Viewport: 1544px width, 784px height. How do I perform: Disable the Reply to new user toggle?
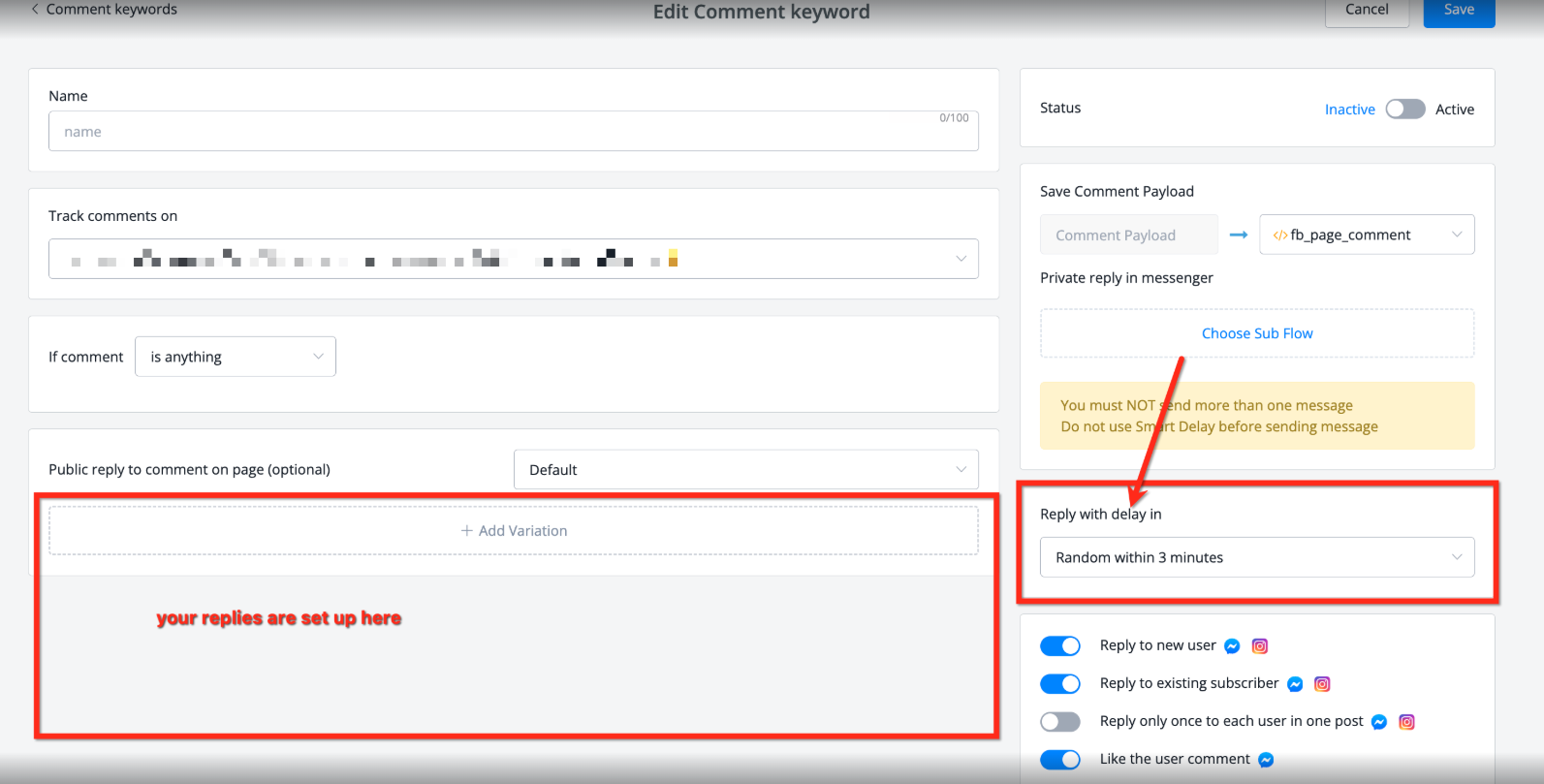coord(1059,646)
